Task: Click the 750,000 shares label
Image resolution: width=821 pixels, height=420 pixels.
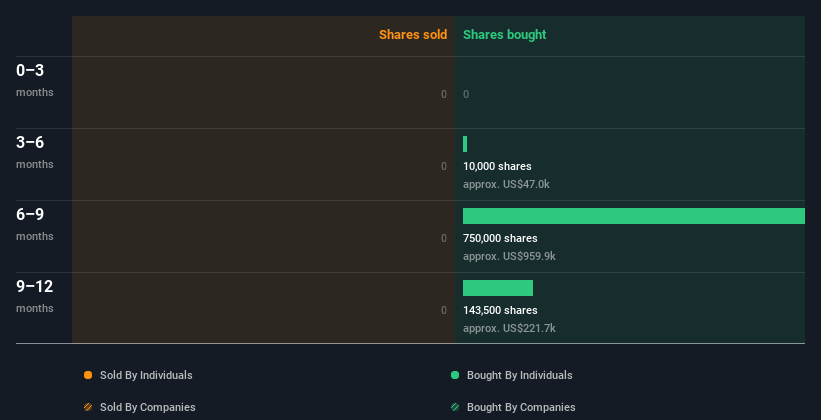Action: coord(500,238)
